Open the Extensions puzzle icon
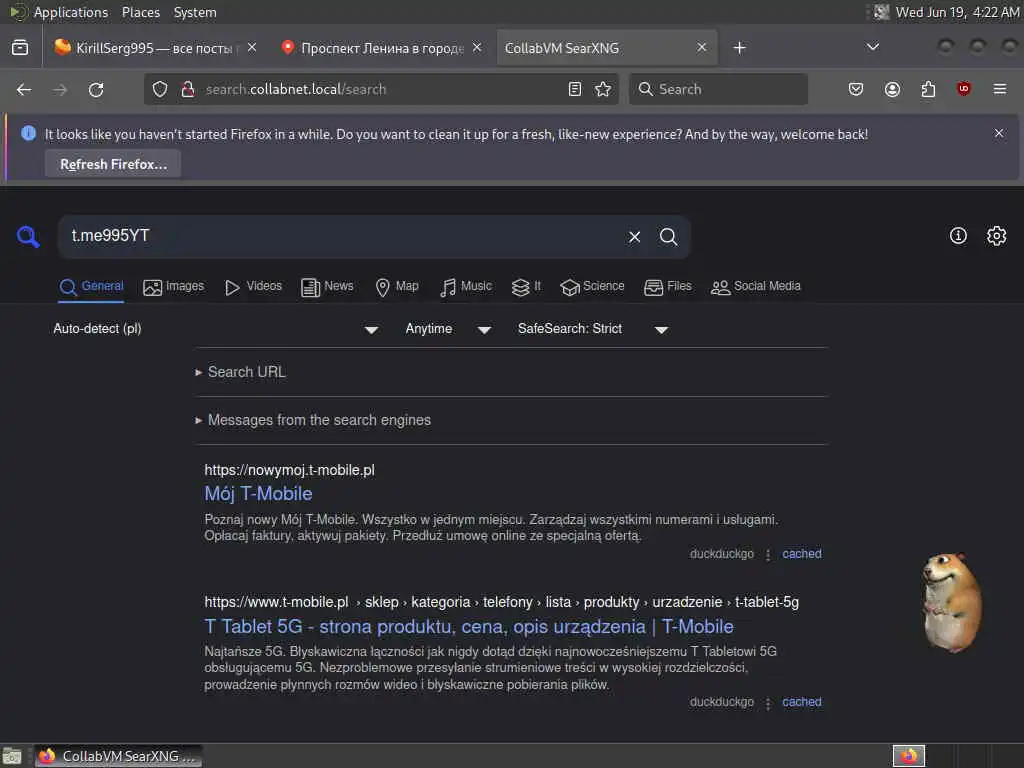1024x768 pixels. pyautogui.click(x=928, y=89)
